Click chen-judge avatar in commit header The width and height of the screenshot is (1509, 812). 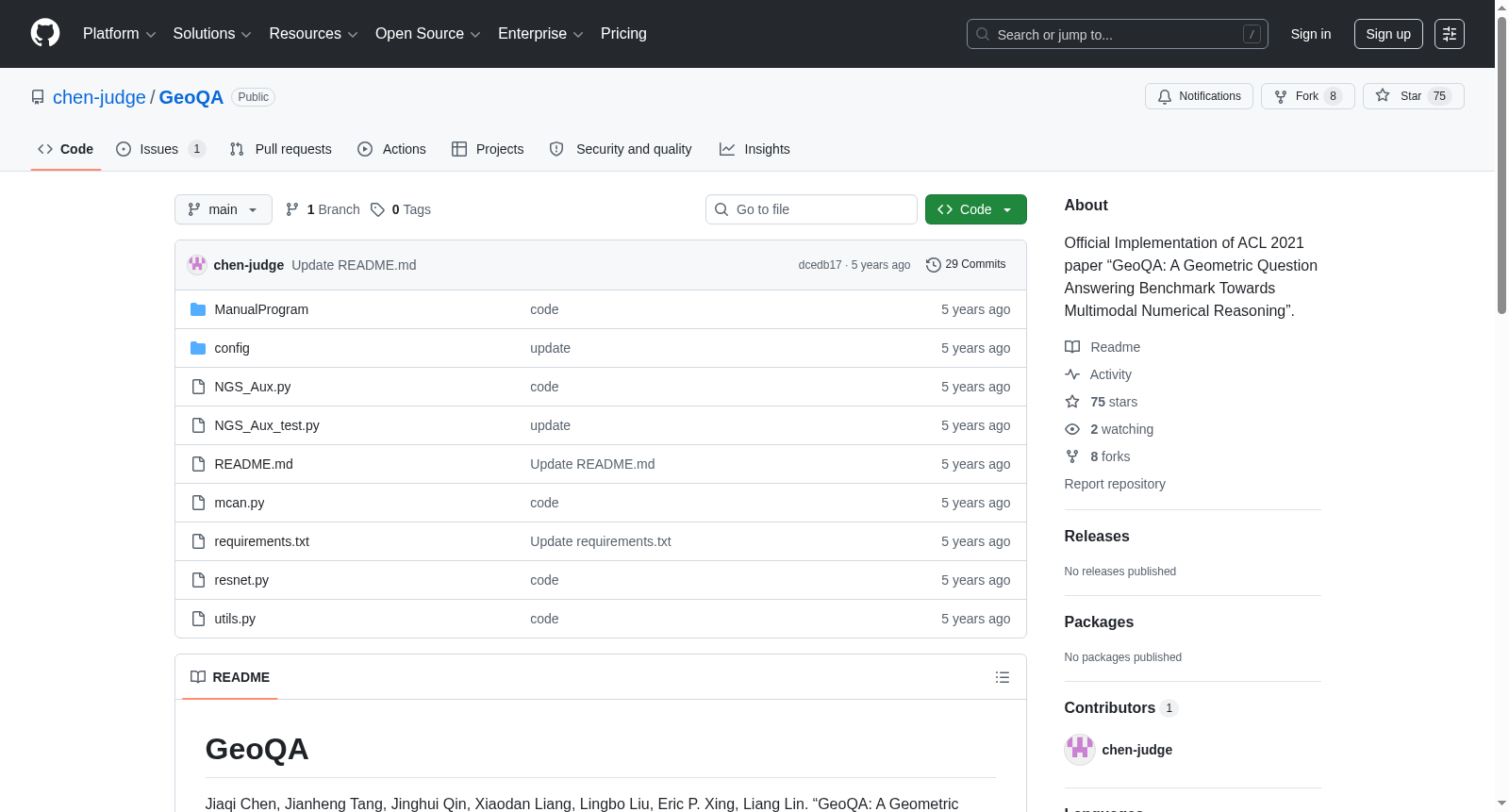(x=197, y=265)
